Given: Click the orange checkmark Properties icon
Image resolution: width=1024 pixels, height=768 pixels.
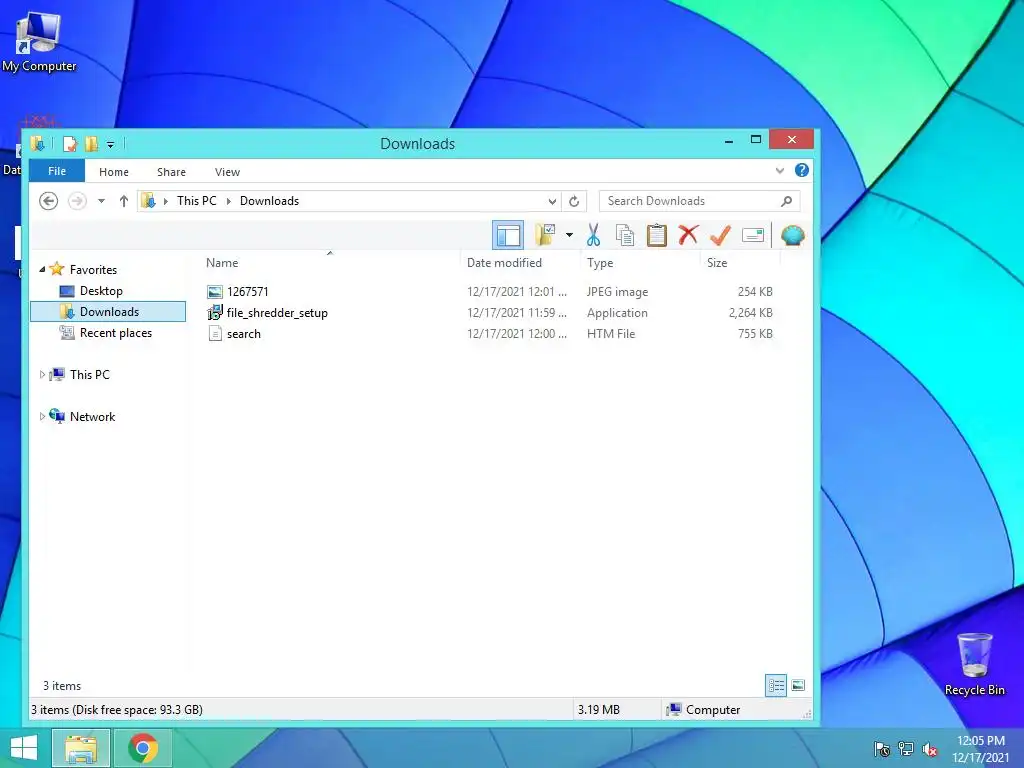Looking at the screenshot, I should click(x=720, y=235).
